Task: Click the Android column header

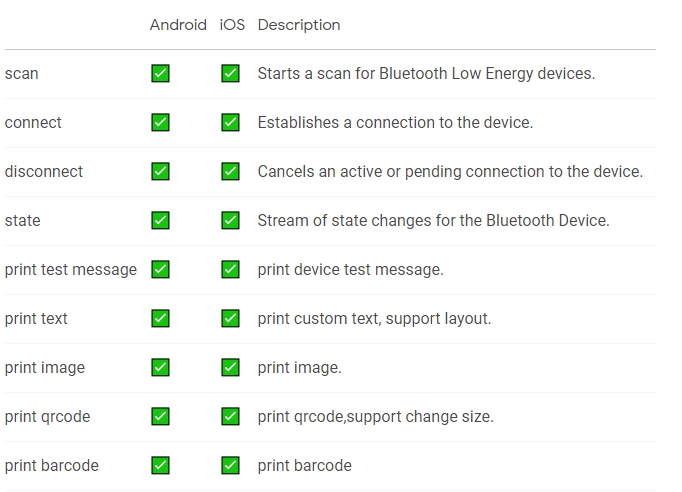Action: coord(178,25)
